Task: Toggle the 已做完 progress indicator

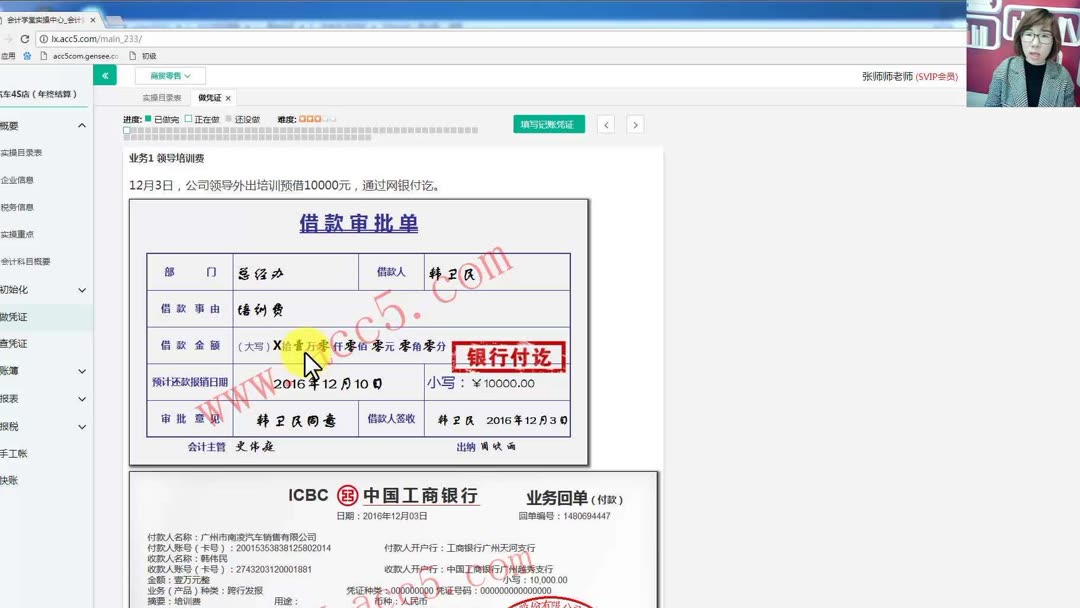Action: (148, 118)
